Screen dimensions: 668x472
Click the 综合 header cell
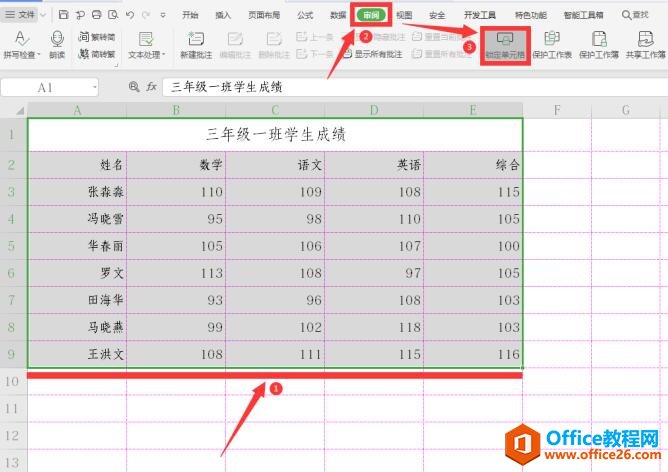point(473,165)
